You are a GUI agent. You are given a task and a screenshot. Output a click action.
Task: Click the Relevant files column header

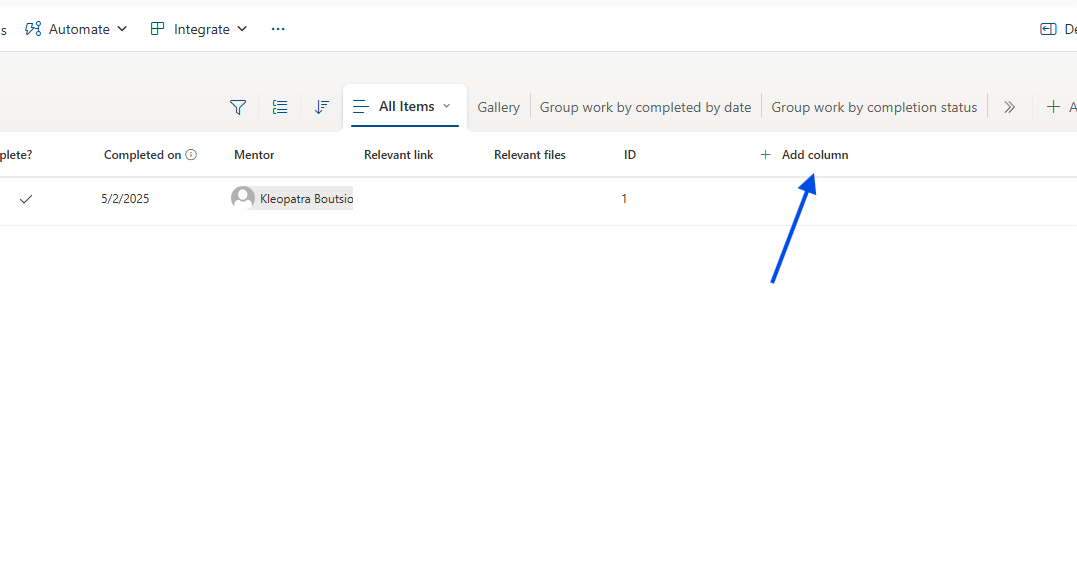(529, 155)
